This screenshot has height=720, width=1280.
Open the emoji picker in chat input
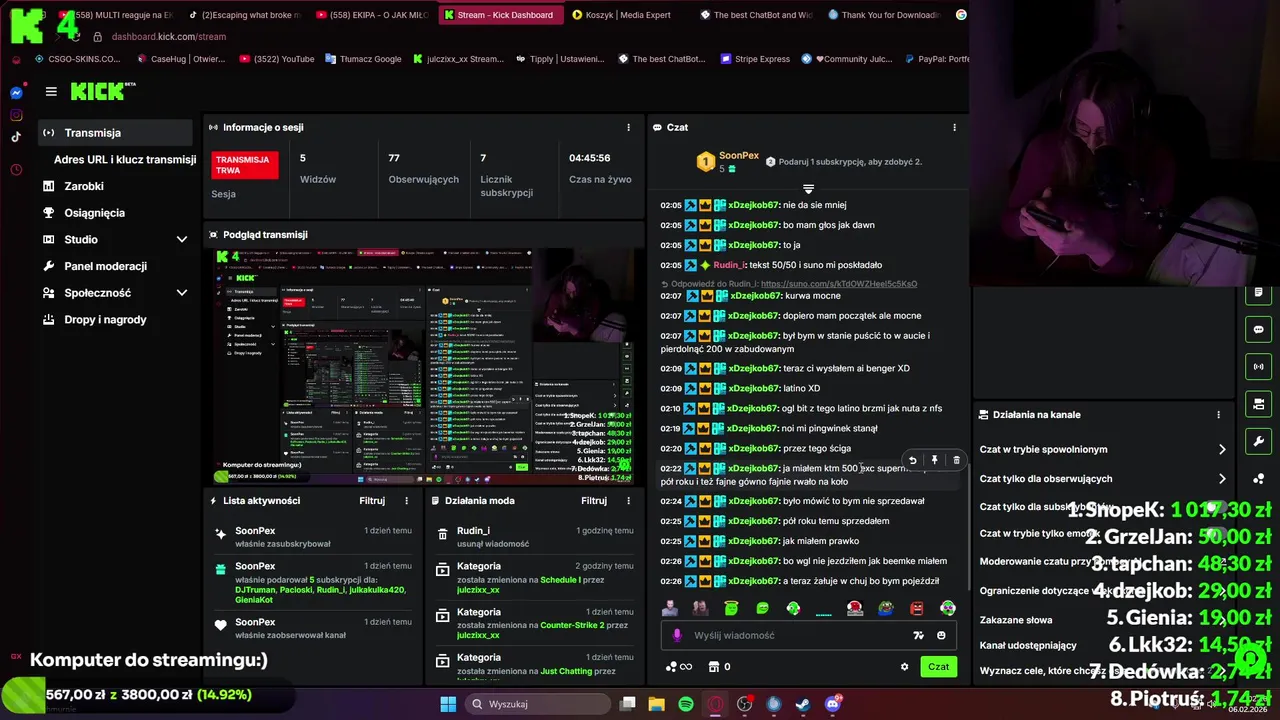(x=941, y=635)
